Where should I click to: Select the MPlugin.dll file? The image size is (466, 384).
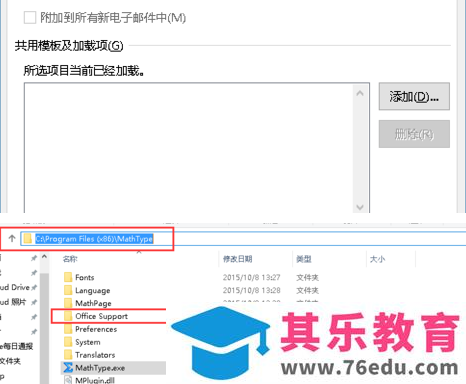(x=95, y=380)
